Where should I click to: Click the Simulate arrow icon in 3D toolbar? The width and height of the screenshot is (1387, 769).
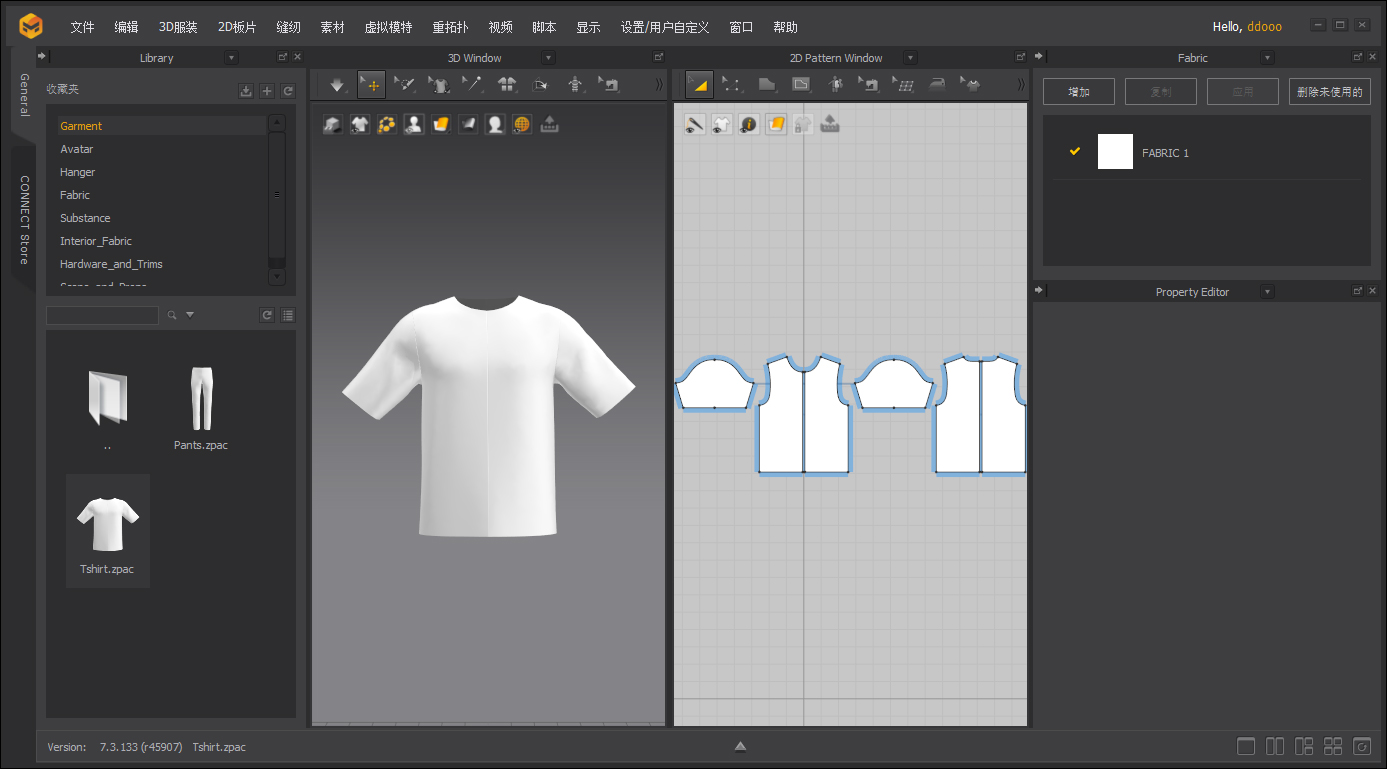click(336, 85)
